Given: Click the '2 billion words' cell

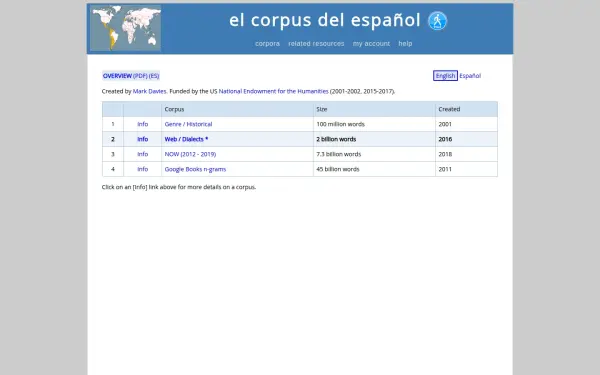Looking at the screenshot, I should [374, 139].
